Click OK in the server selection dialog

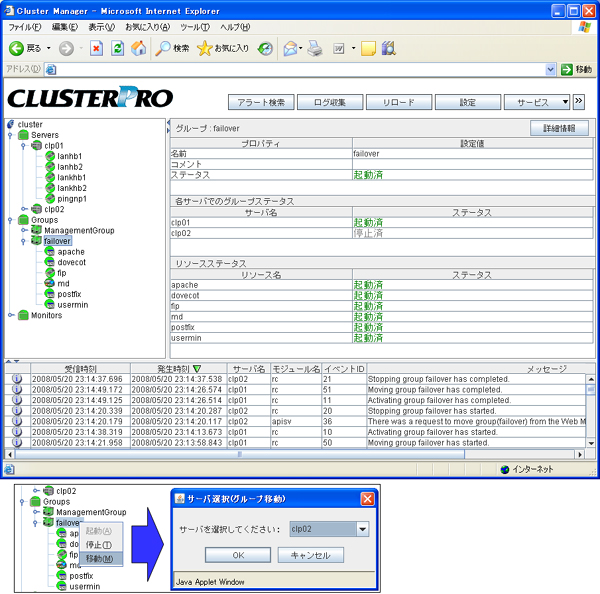pyautogui.click(x=237, y=555)
